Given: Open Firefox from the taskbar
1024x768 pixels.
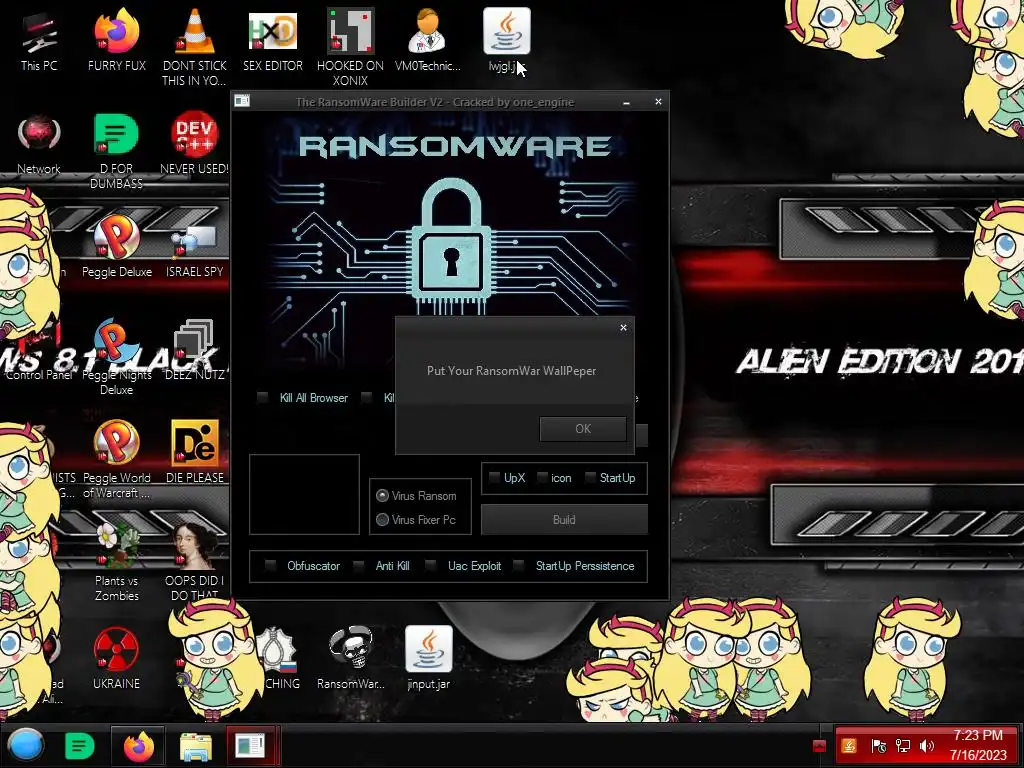Looking at the screenshot, I should click(x=138, y=746).
